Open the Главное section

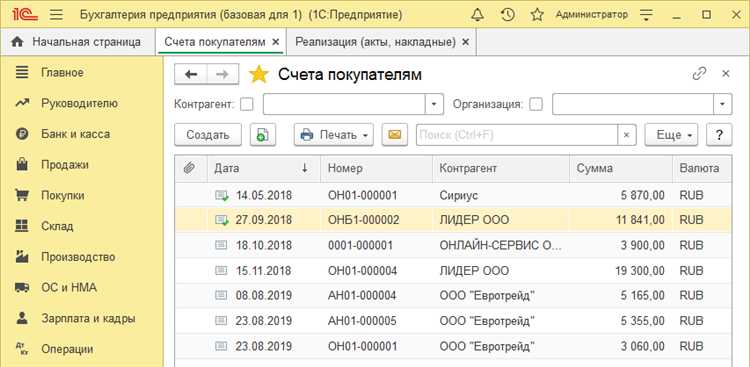pos(62,73)
